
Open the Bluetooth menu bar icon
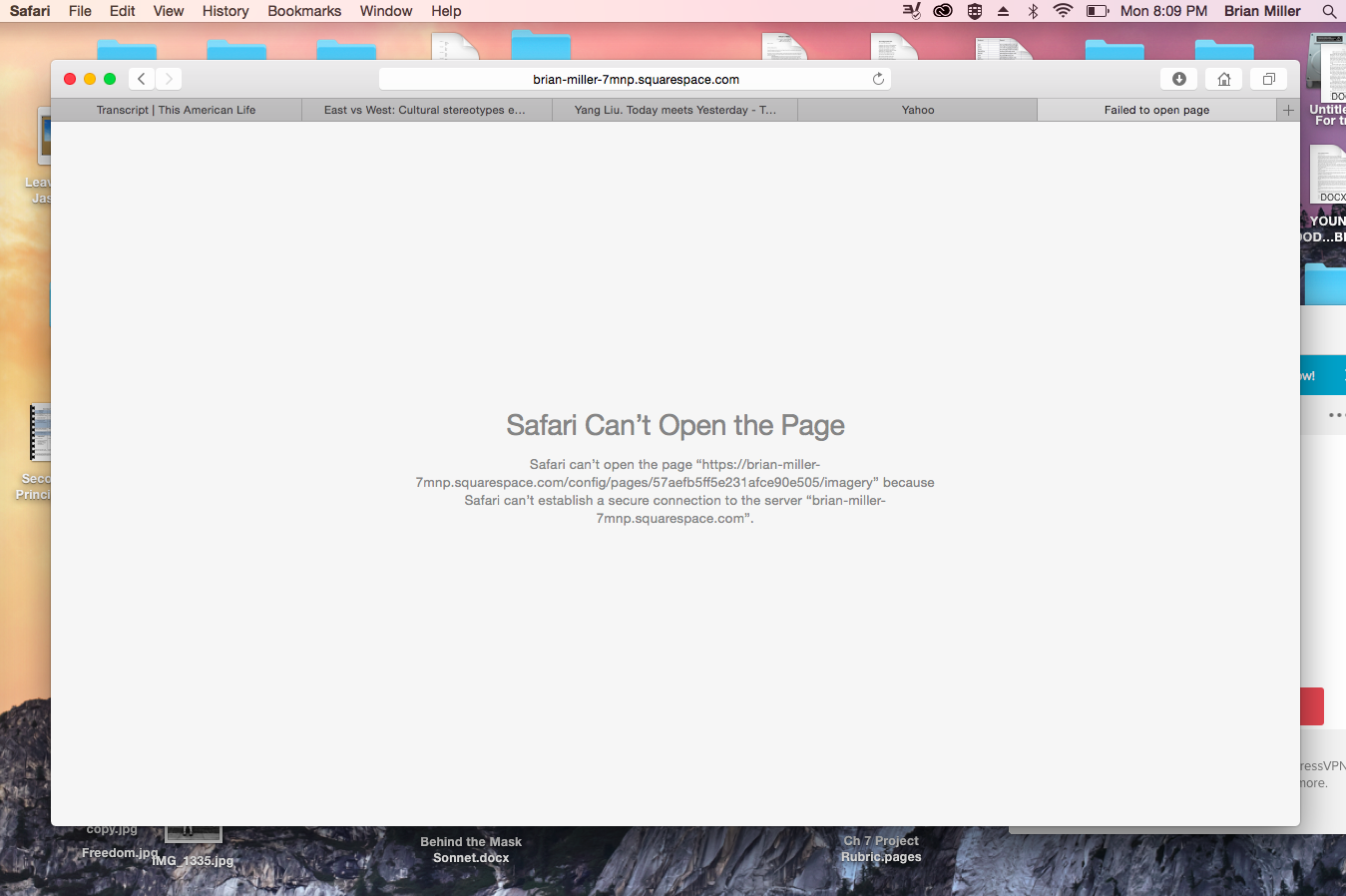coord(1034,11)
